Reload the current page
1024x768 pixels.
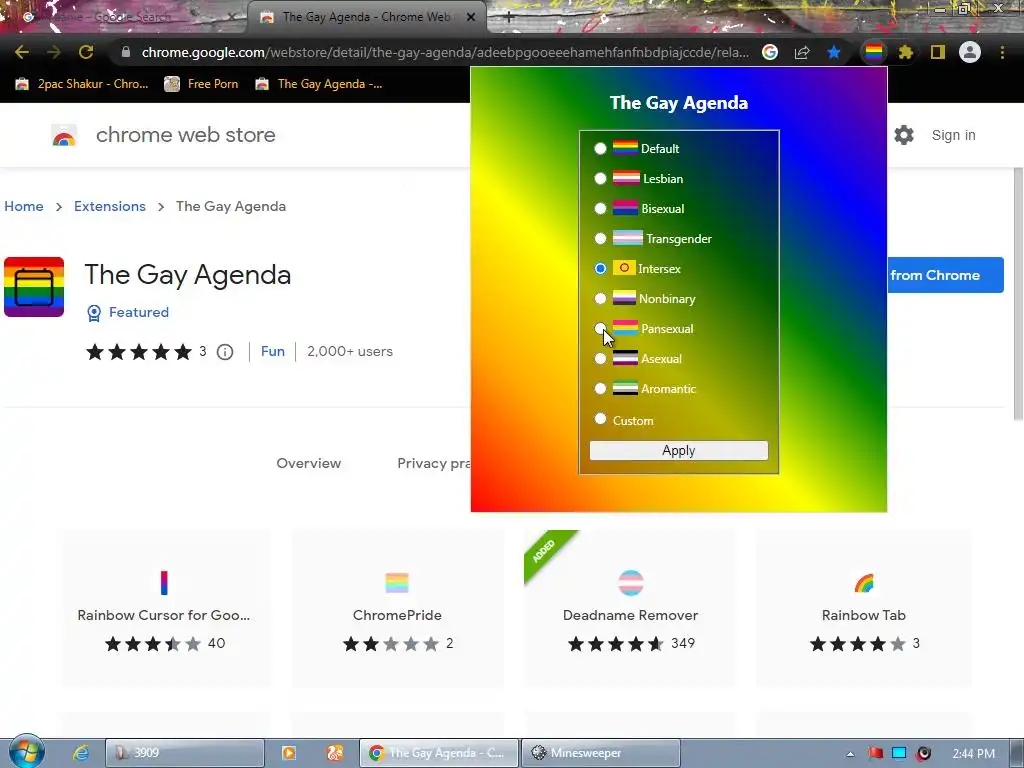coord(86,52)
